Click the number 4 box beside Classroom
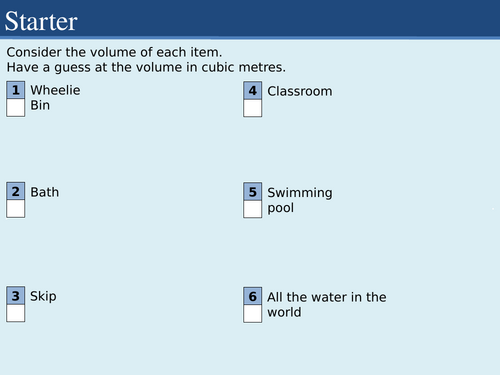 [253, 90]
